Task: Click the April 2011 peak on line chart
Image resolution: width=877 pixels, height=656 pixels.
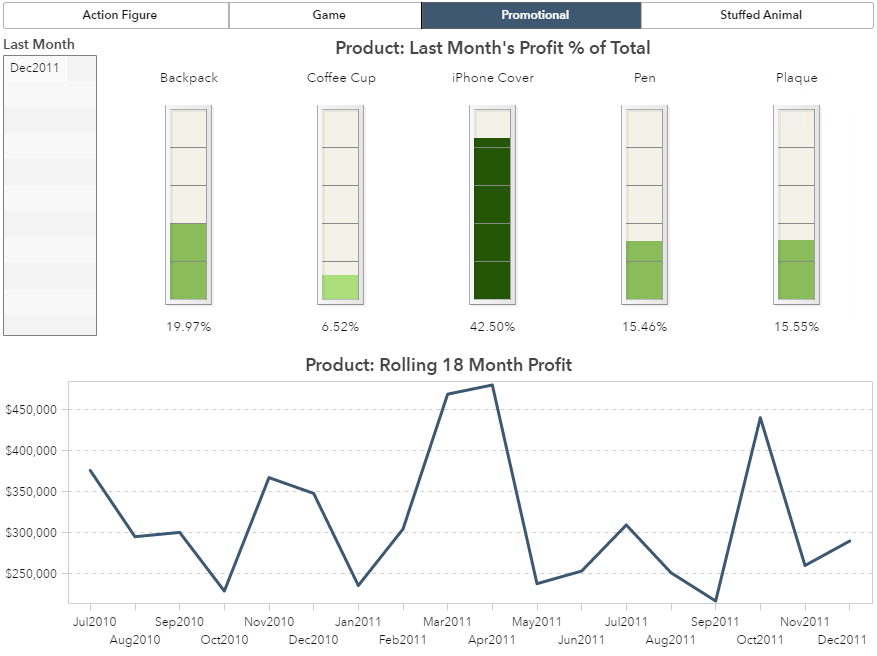Action: coord(492,385)
